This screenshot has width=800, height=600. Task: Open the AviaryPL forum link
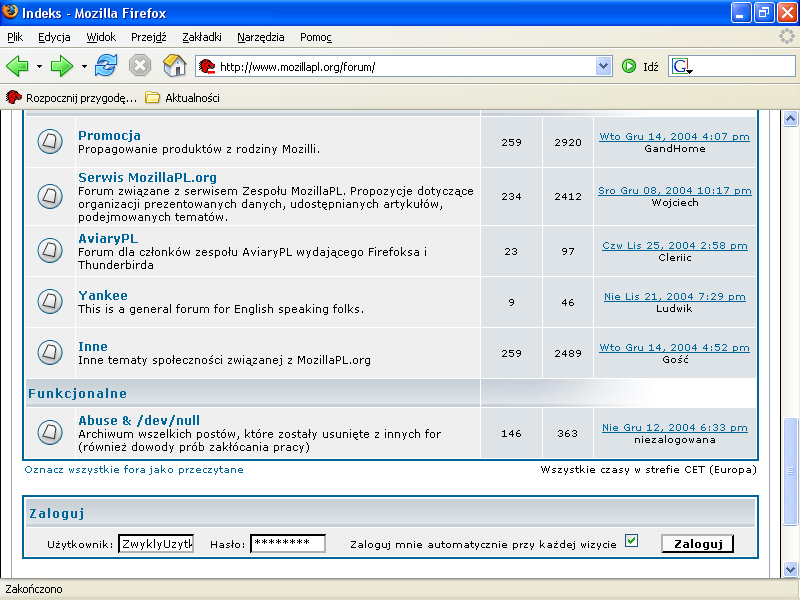coord(108,238)
